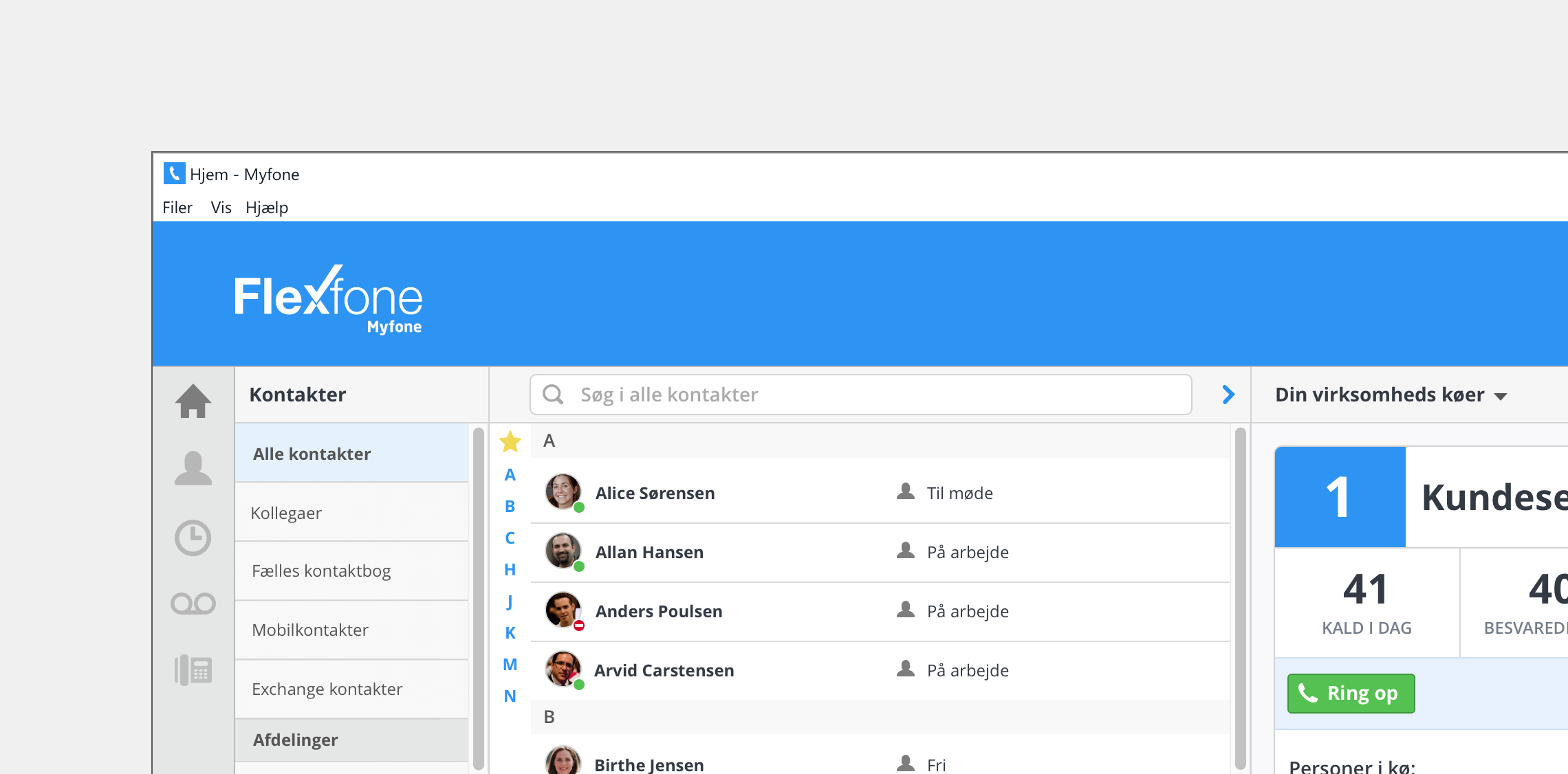The width and height of the screenshot is (1568, 774).
Task: Click the green Ring op button
Action: pos(1351,694)
